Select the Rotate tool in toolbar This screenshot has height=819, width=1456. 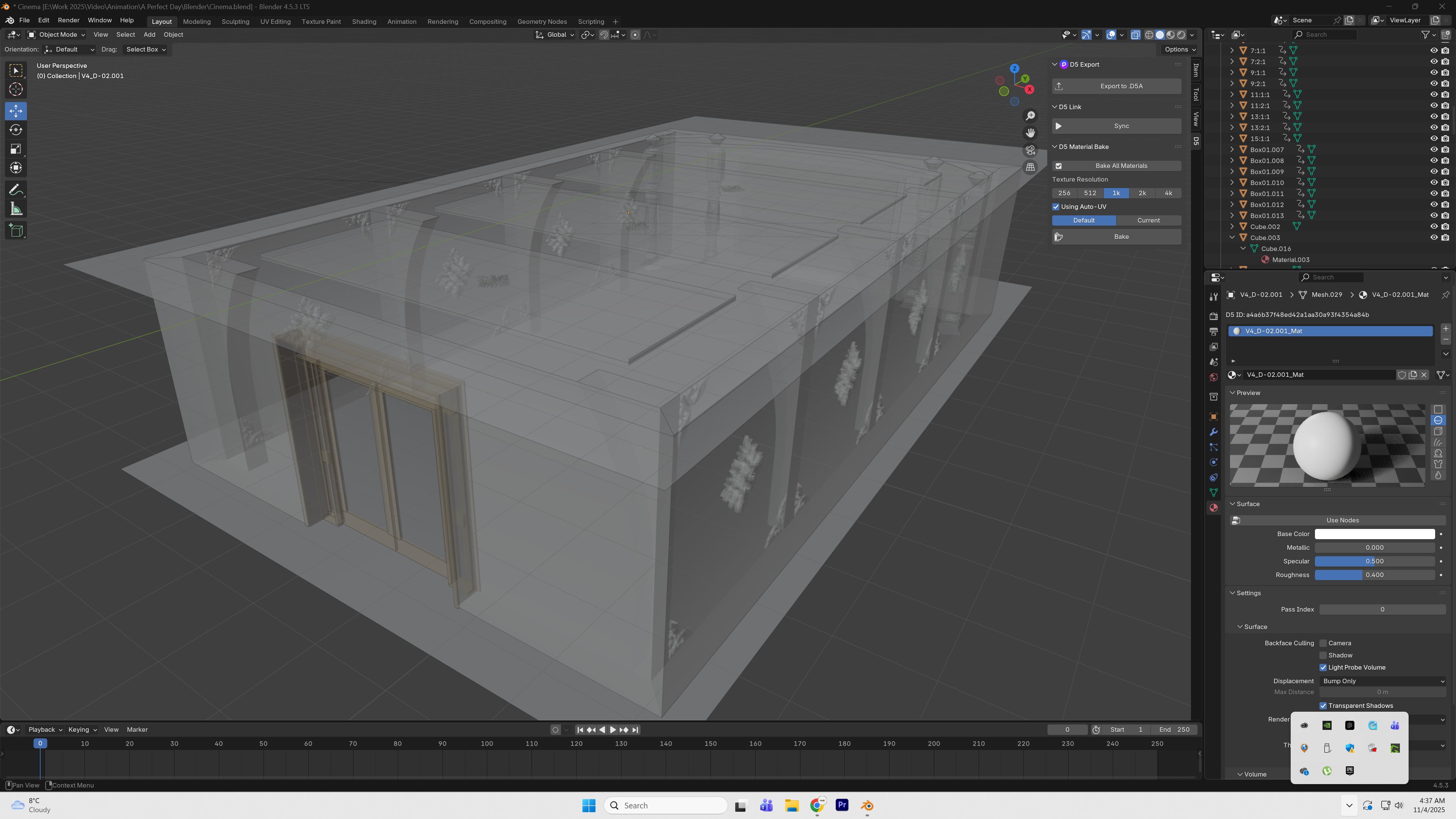[x=16, y=130]
